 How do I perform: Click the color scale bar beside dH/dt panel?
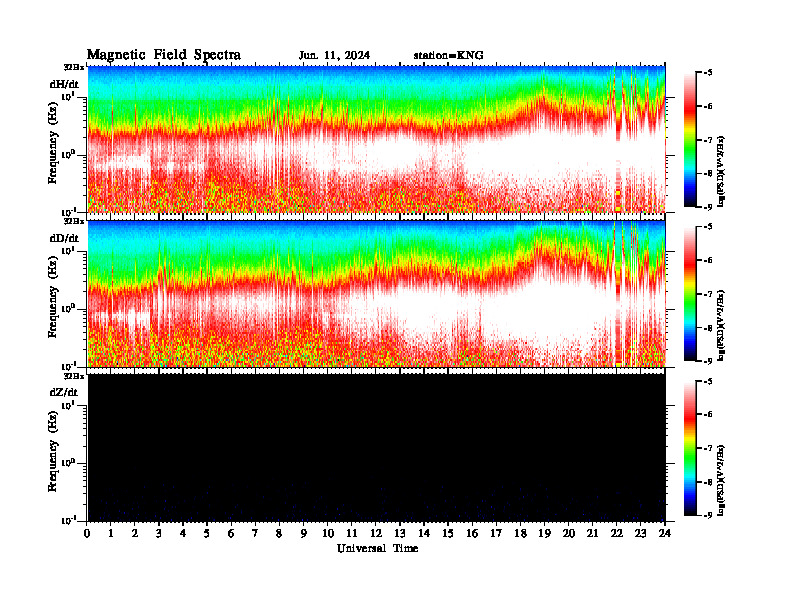point(690,140)
